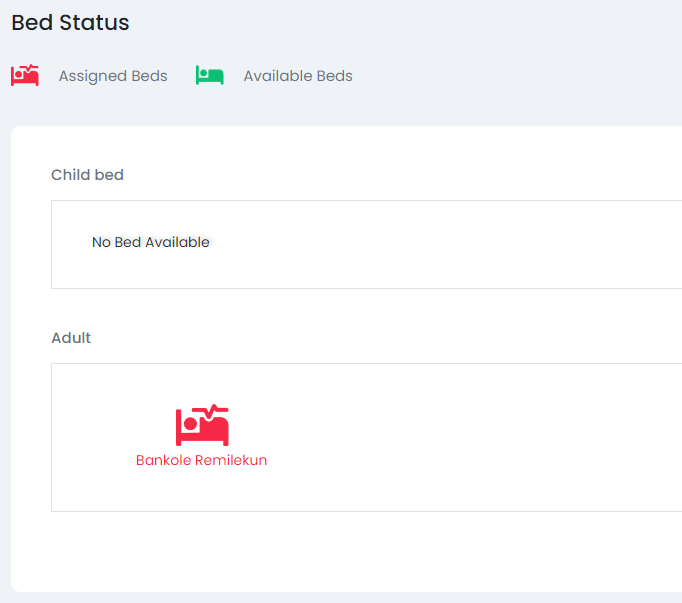Click white card area below Adult container
Viewport: 682px width, 603px height.
pos(340,550)
